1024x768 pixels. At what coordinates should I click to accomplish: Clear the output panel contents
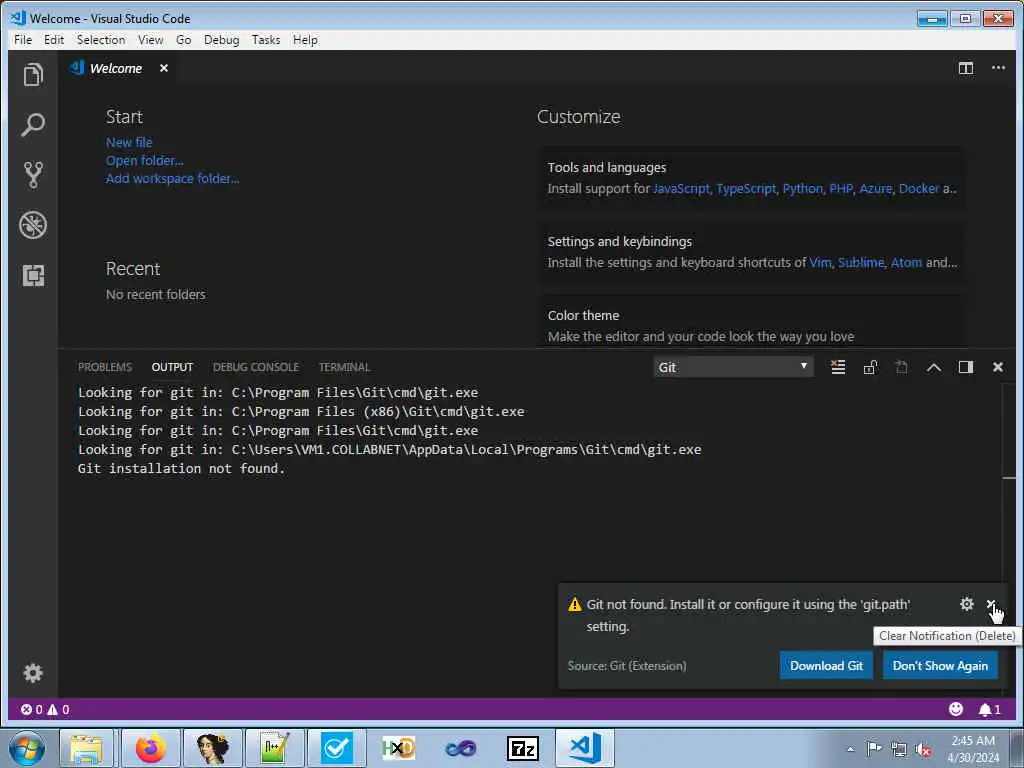coord(838,367)
